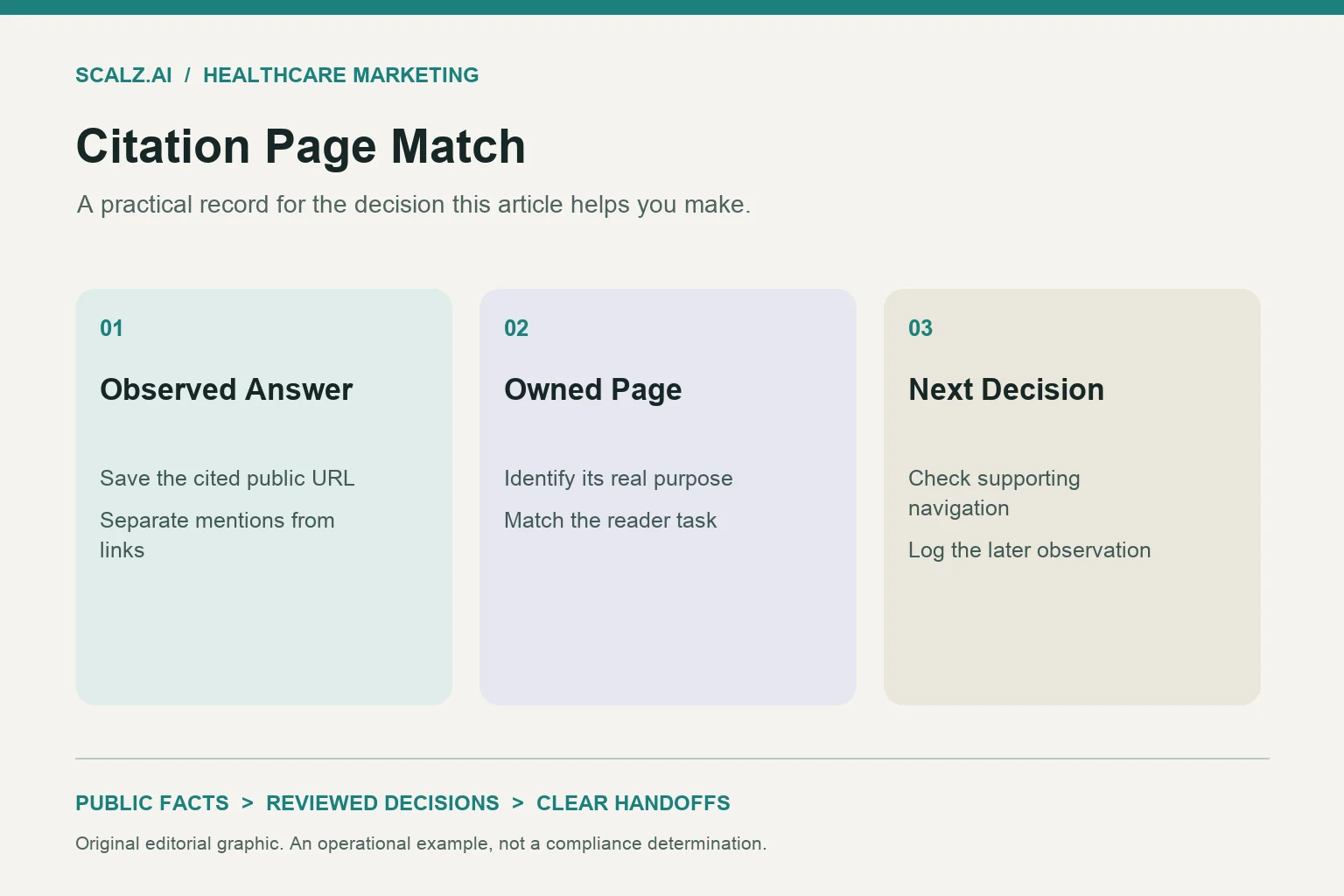Click the REVIEWED DECISIONS footer label
This screenshot has width=1344, height=896.
point(383,803)
